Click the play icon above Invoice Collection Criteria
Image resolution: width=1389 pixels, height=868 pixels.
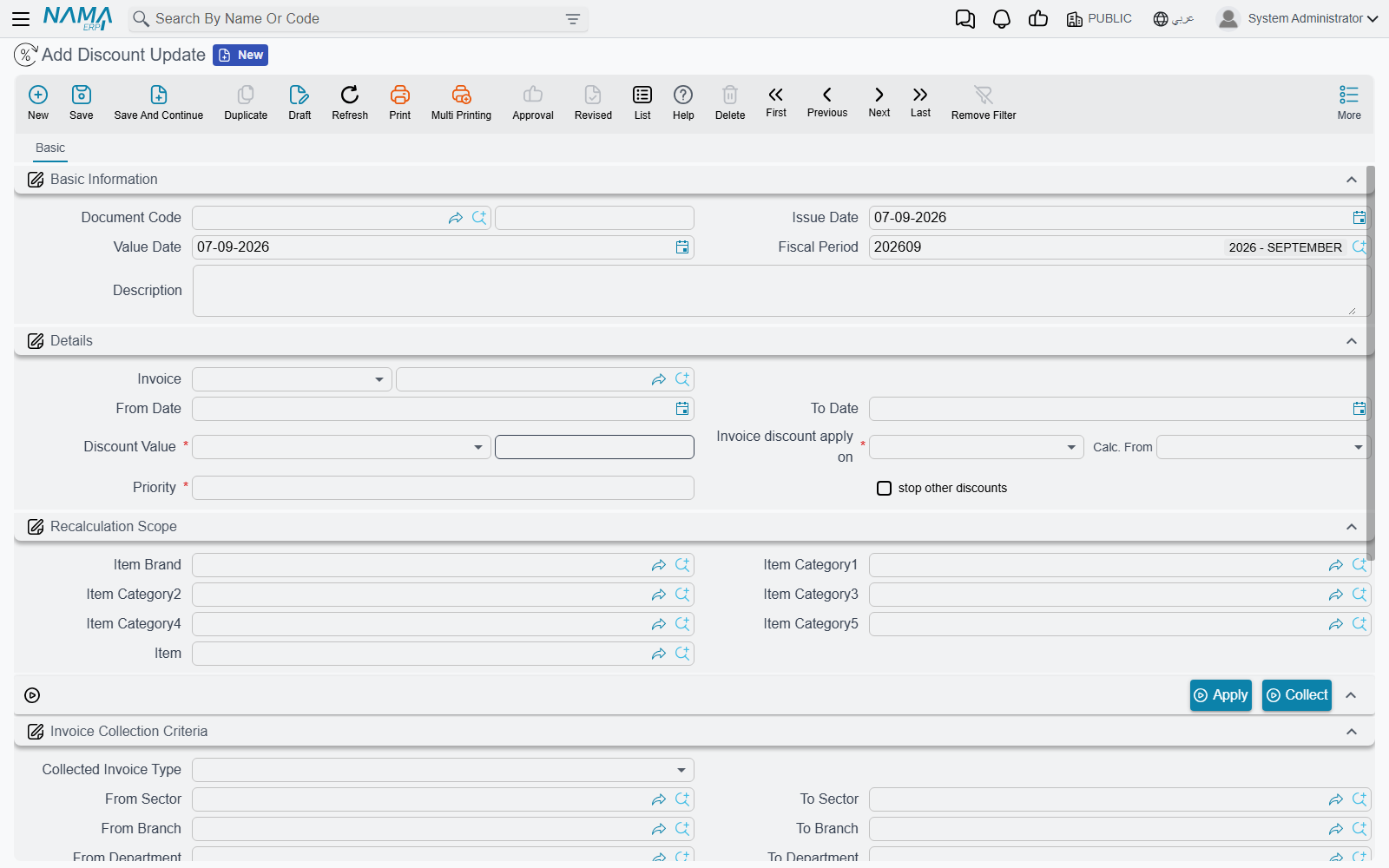coord(32,695)
